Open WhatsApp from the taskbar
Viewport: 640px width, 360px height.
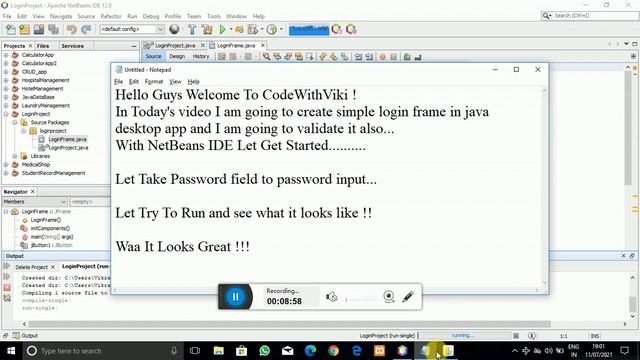tap(264, 351)
